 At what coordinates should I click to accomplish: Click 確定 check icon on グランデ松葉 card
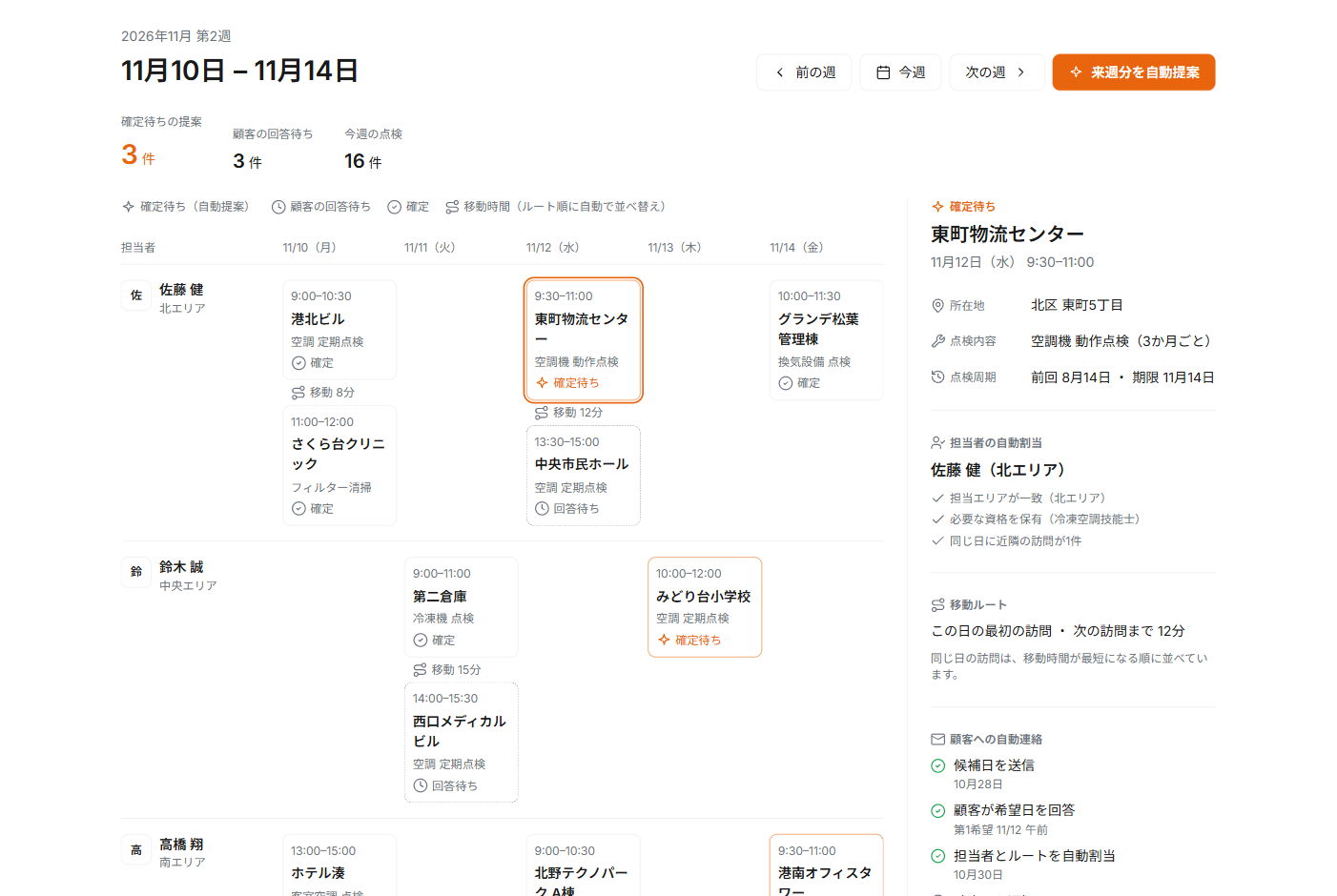785,383
